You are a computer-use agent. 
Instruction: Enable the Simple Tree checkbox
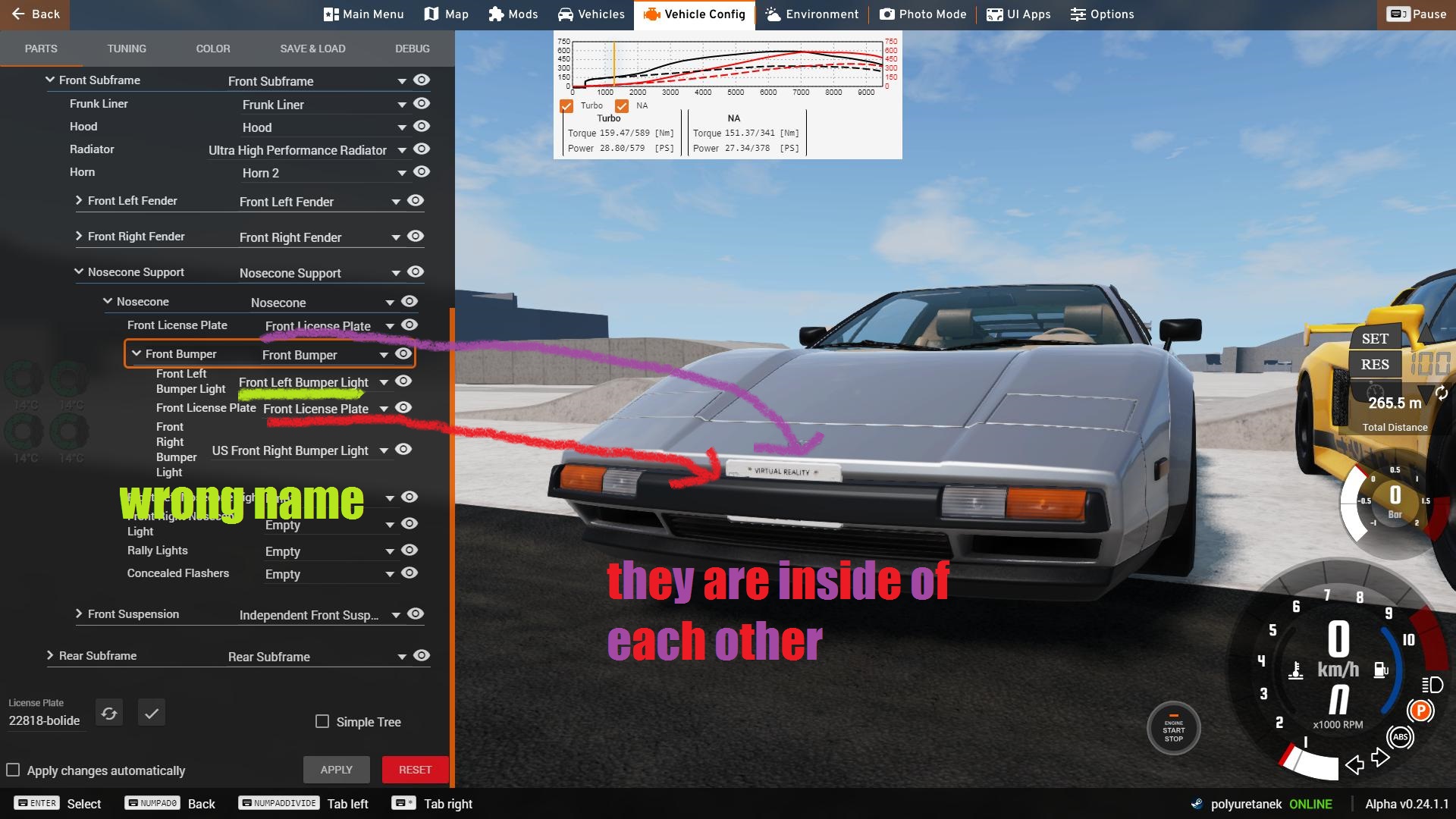[322, 721]
